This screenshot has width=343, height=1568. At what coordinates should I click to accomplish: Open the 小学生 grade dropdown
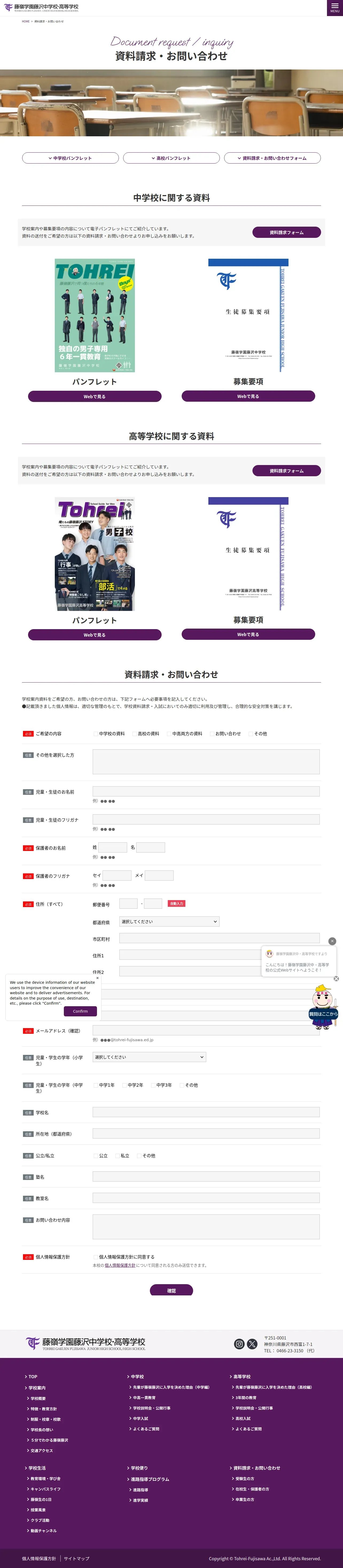[x=149, y=1057]
